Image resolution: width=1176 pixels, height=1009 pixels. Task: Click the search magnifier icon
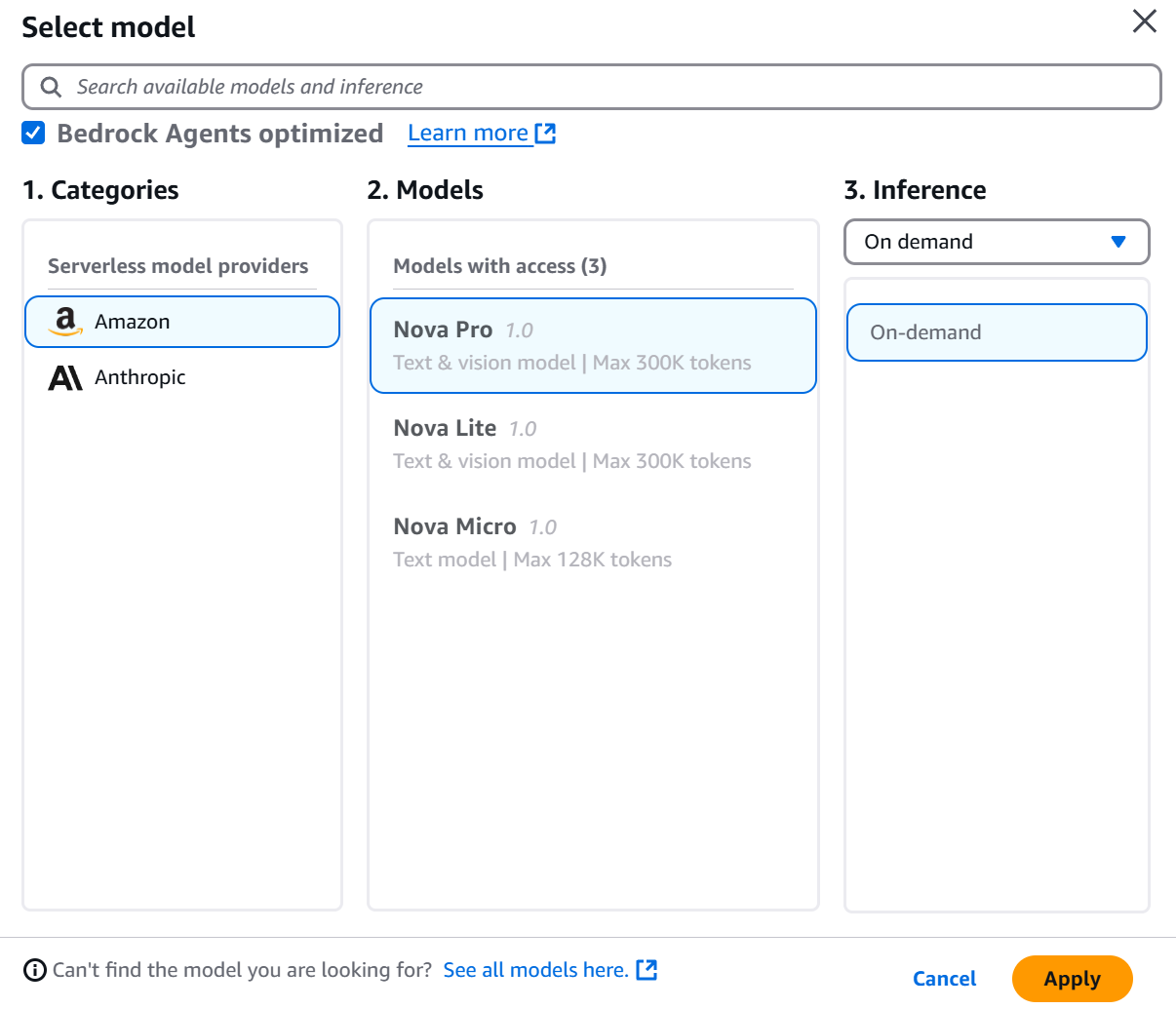click(51, 87)
